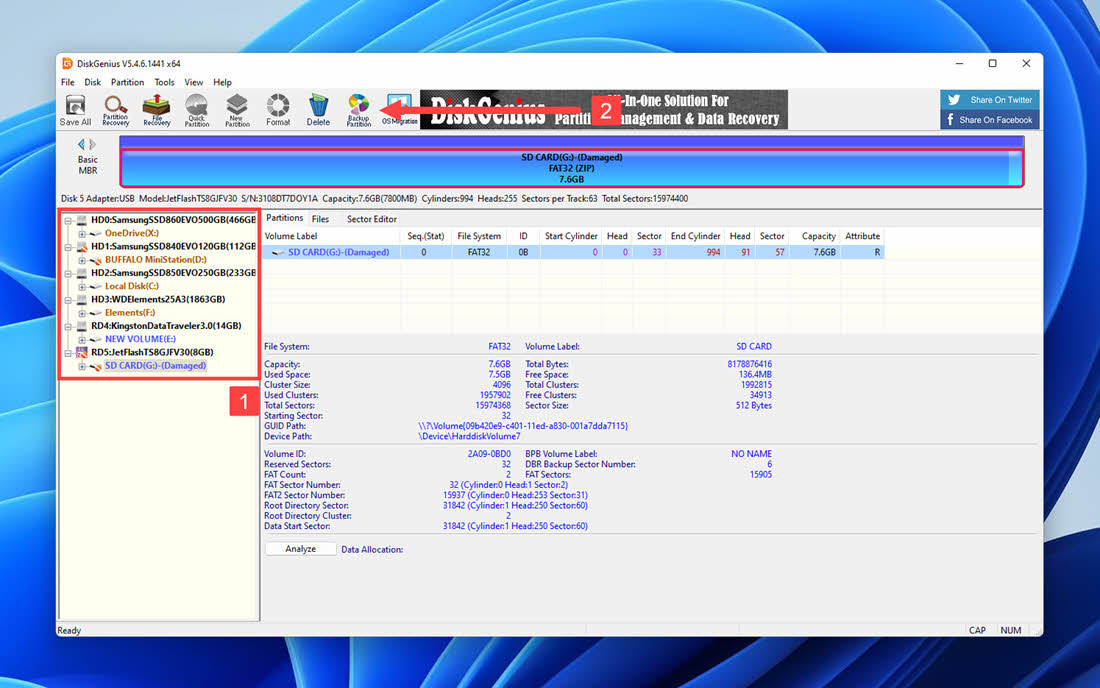Select the SD CARD(G:)-(Damaged) row in partition table

573,252
